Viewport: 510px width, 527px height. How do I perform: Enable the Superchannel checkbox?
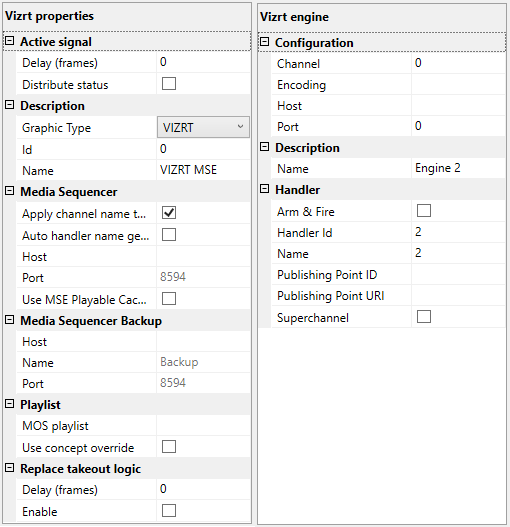(424, 317)
